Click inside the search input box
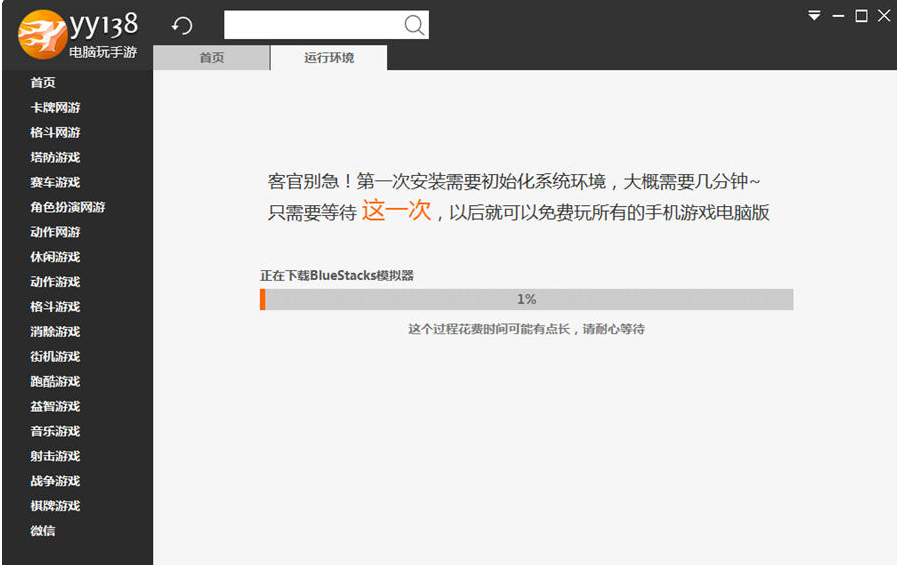Image resolution: width=897 pixels, height=565 pixels. (x=313, y=25)
